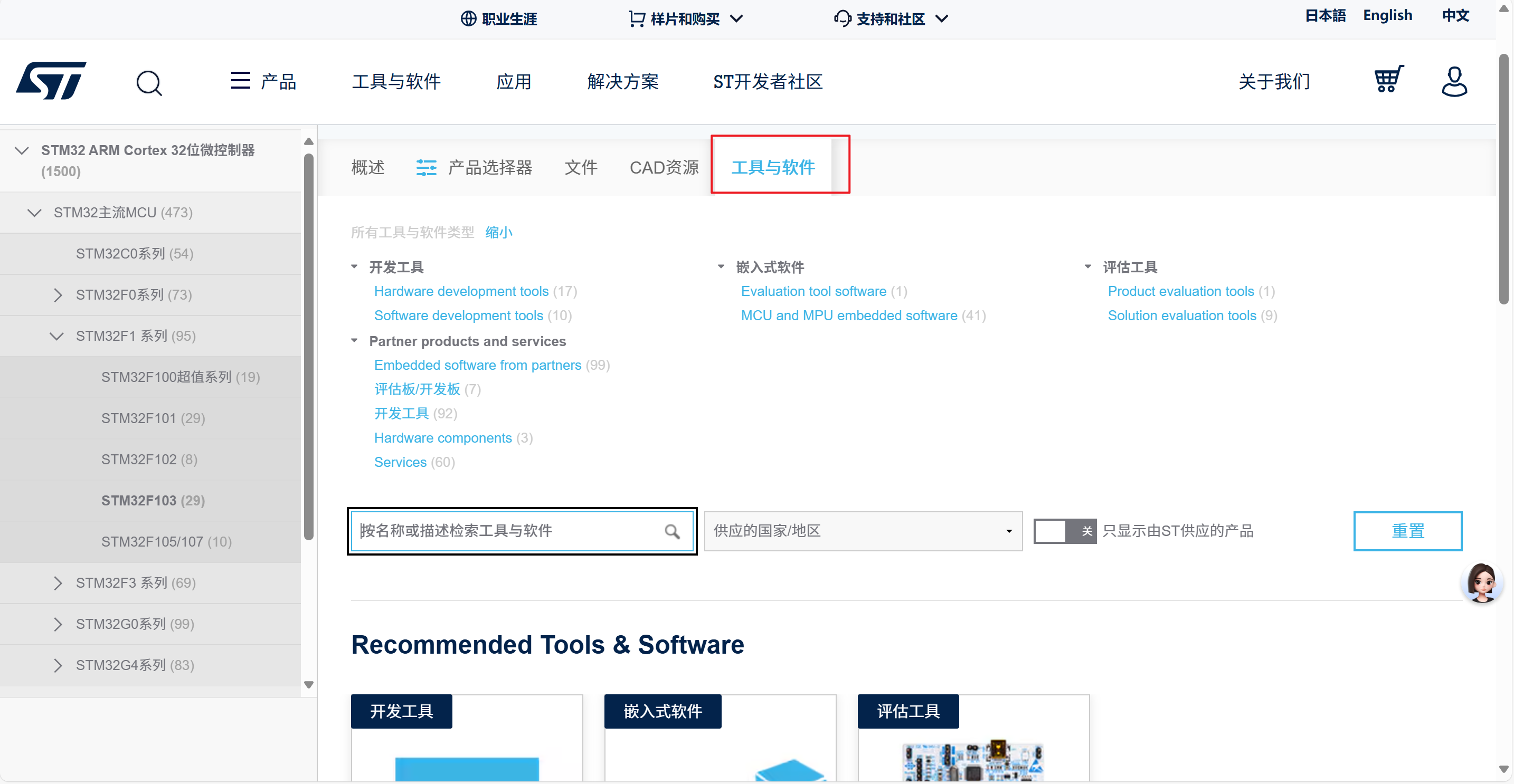
Task: Click the product selector sliders icon
Action: [x=426, y=167]
